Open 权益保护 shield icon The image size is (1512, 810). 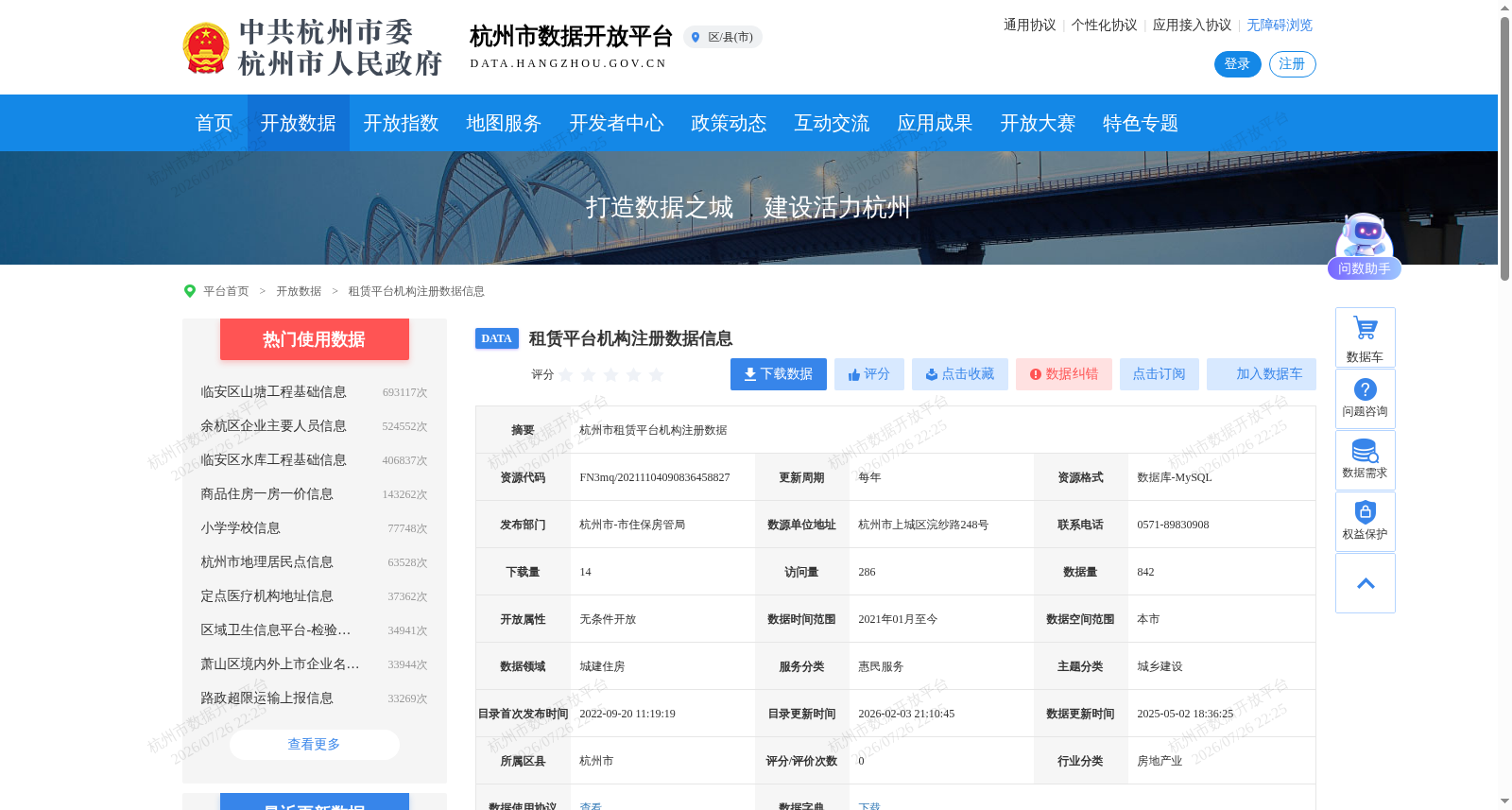(1365, 522)
